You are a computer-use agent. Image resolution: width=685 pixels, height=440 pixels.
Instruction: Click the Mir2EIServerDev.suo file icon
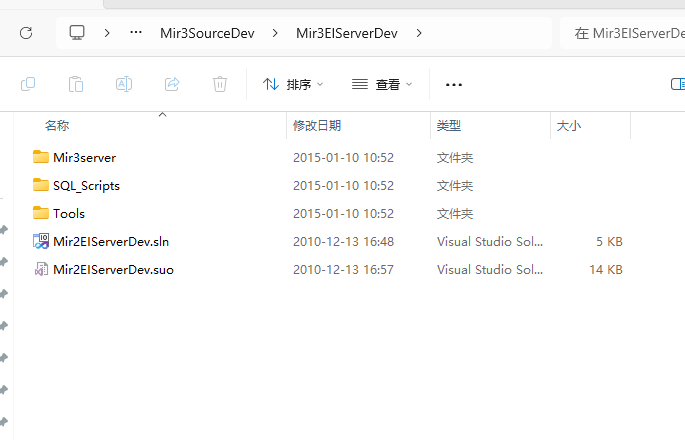[x=41, y=269]
